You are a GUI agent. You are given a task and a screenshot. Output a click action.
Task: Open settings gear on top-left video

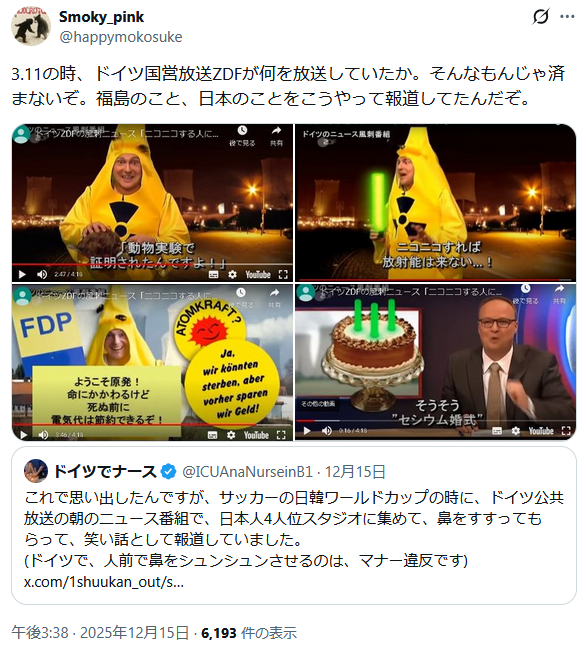tap(232, 274)
